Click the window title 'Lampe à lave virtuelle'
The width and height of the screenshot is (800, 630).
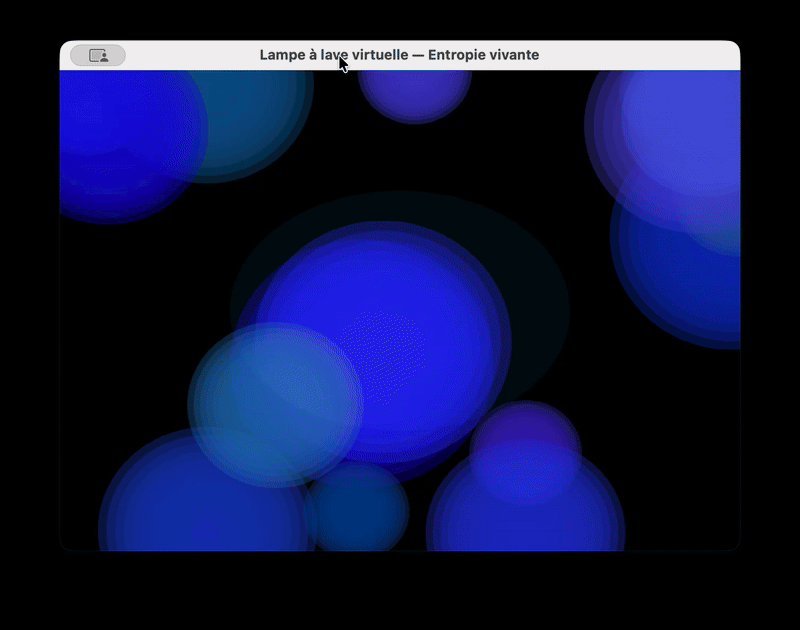pyautogui.click(x=399, y=55)
